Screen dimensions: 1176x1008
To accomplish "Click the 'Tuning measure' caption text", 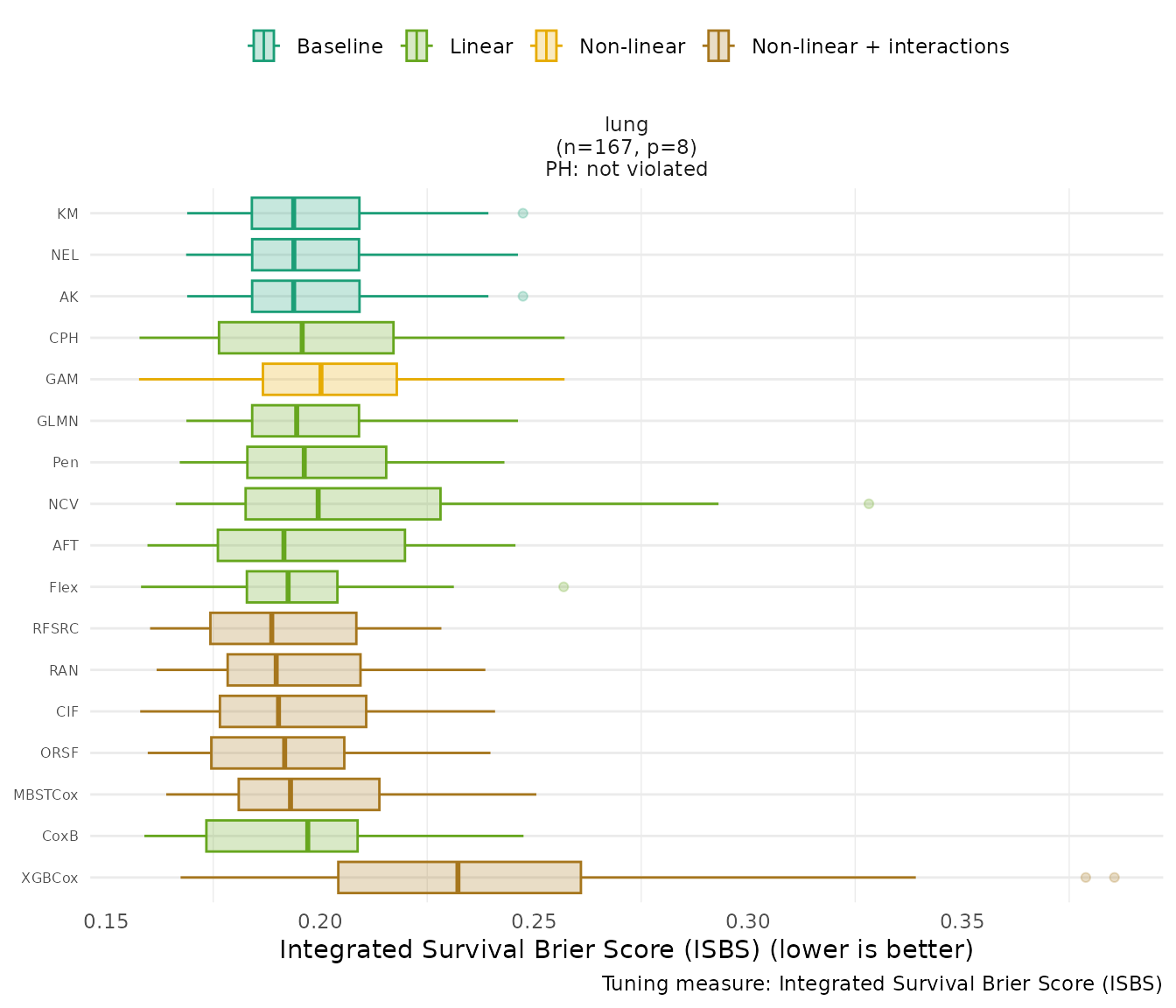I will tap(881, 983).
